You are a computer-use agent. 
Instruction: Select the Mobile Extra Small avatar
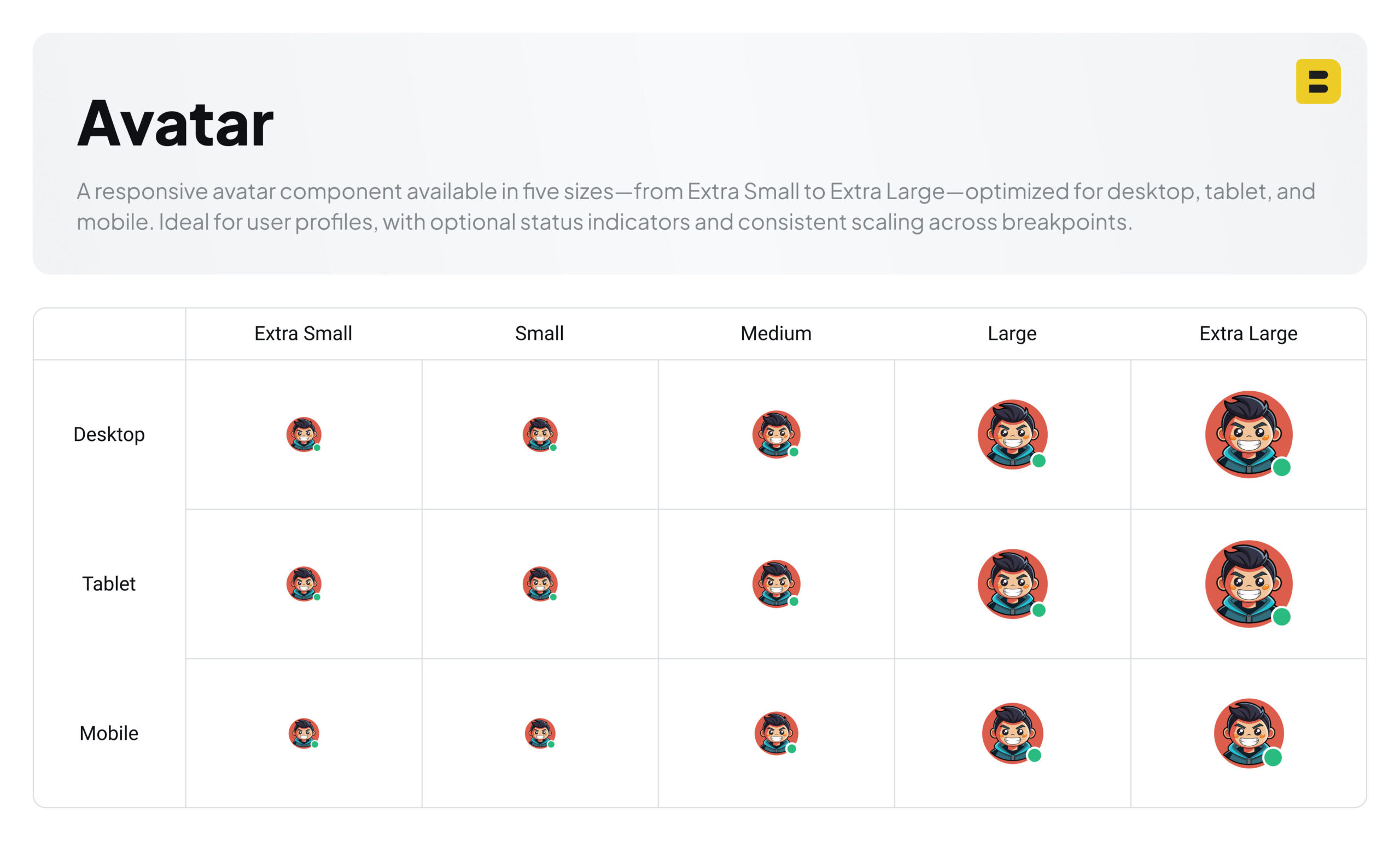[x=304, y=733]
